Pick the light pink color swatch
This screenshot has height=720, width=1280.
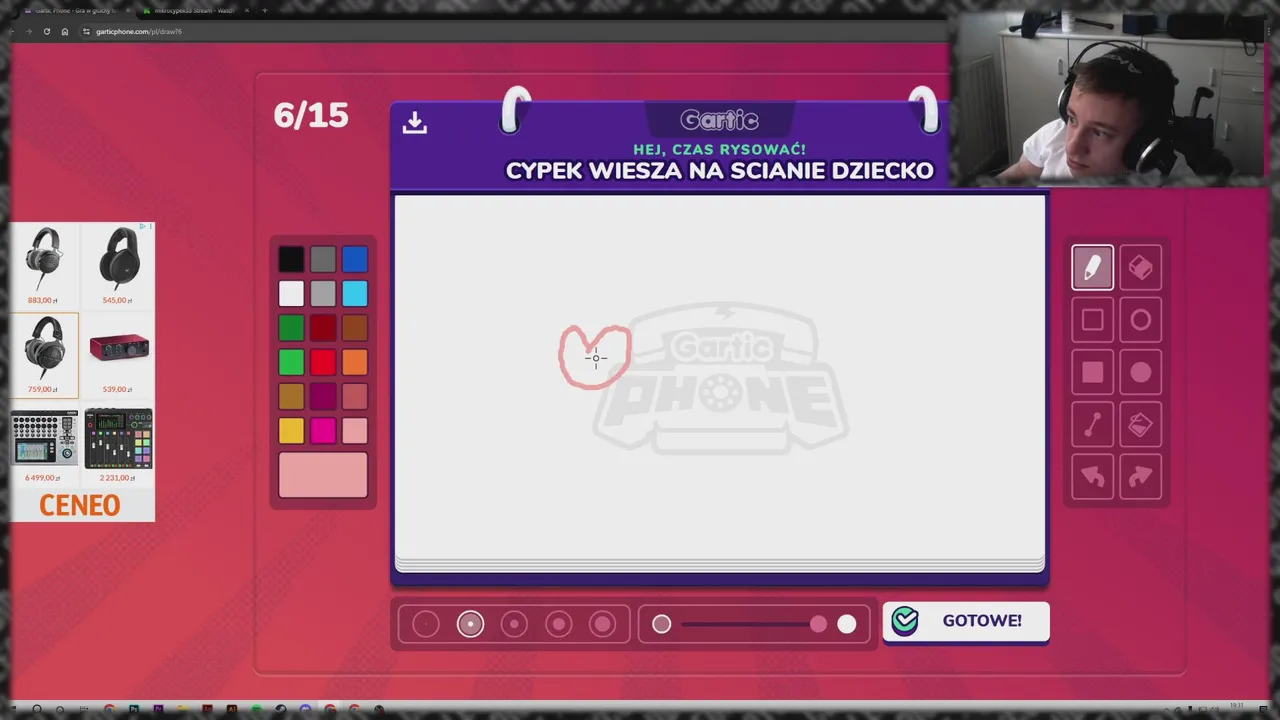(x=355, y=431)
